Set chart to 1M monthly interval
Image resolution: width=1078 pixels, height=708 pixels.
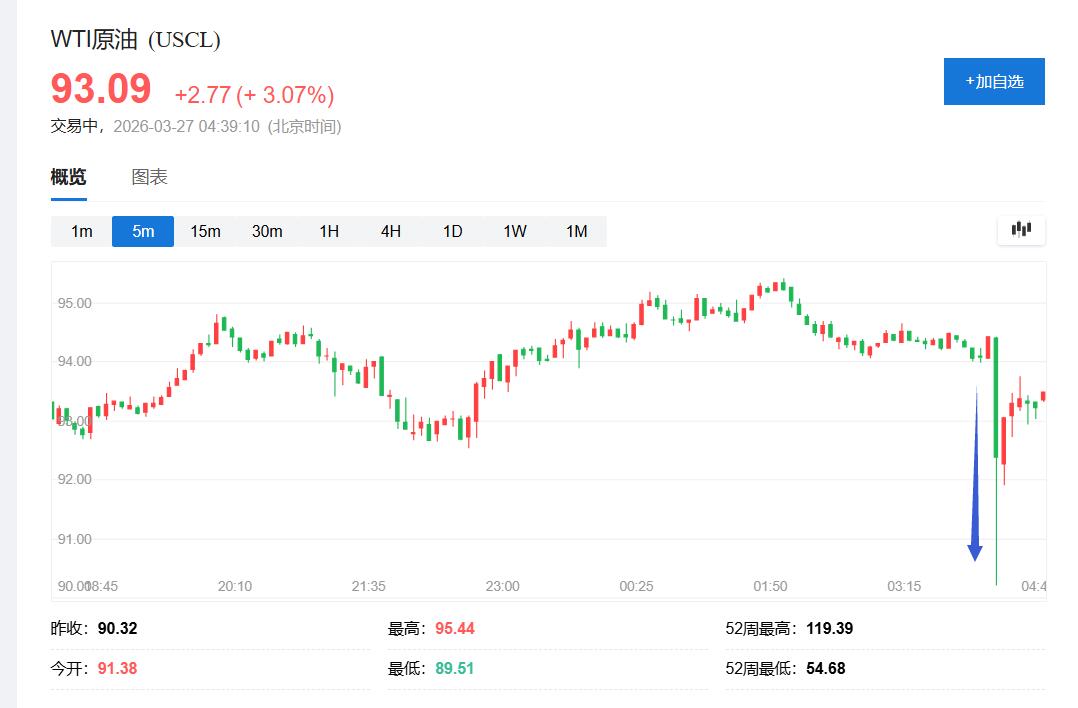click(577, 231)
